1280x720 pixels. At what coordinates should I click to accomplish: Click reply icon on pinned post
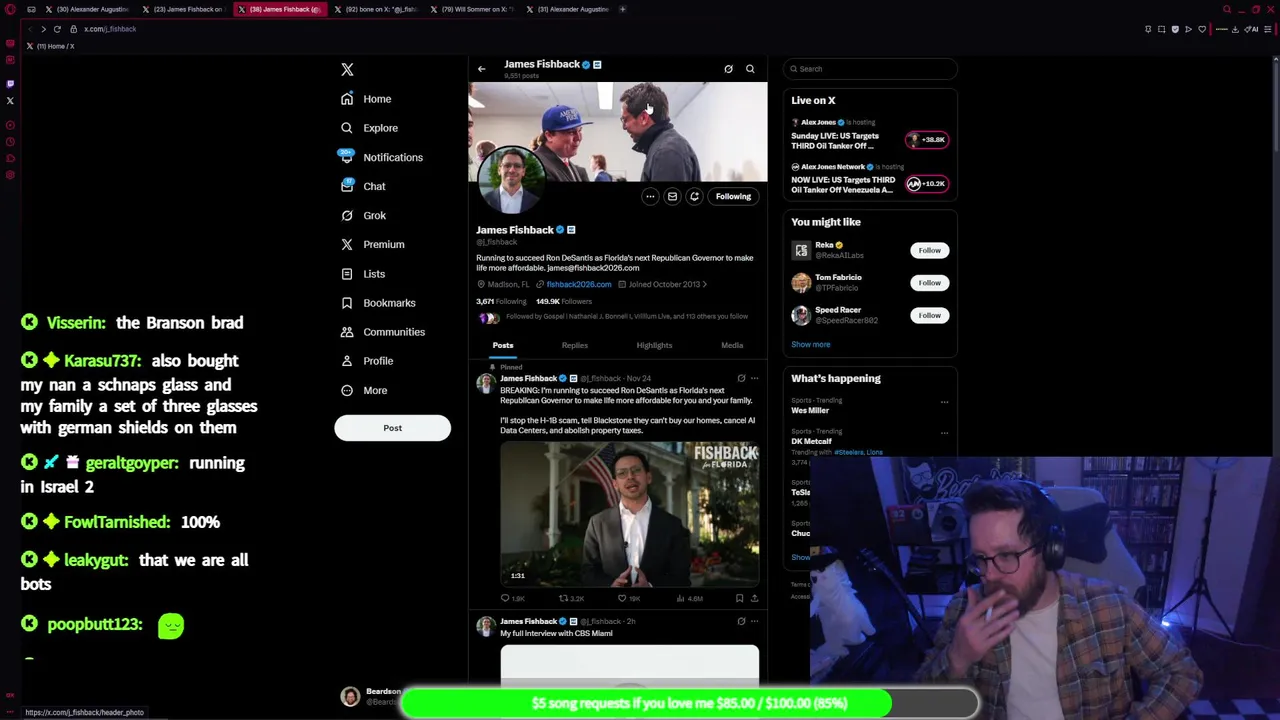(505, 598)
